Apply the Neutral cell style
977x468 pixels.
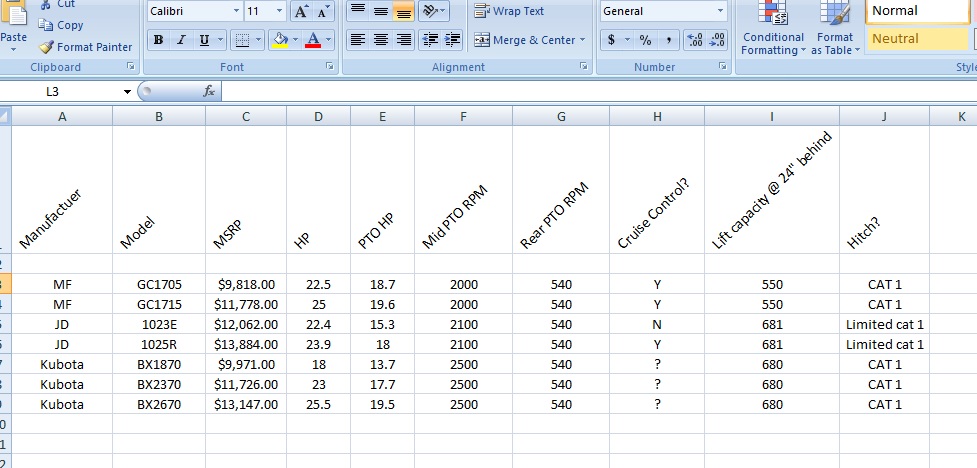point(917,39)
